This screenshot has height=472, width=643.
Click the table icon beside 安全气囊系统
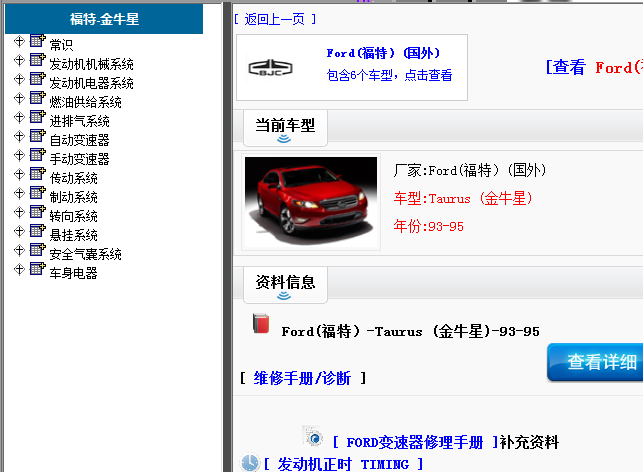click(38, 249)
